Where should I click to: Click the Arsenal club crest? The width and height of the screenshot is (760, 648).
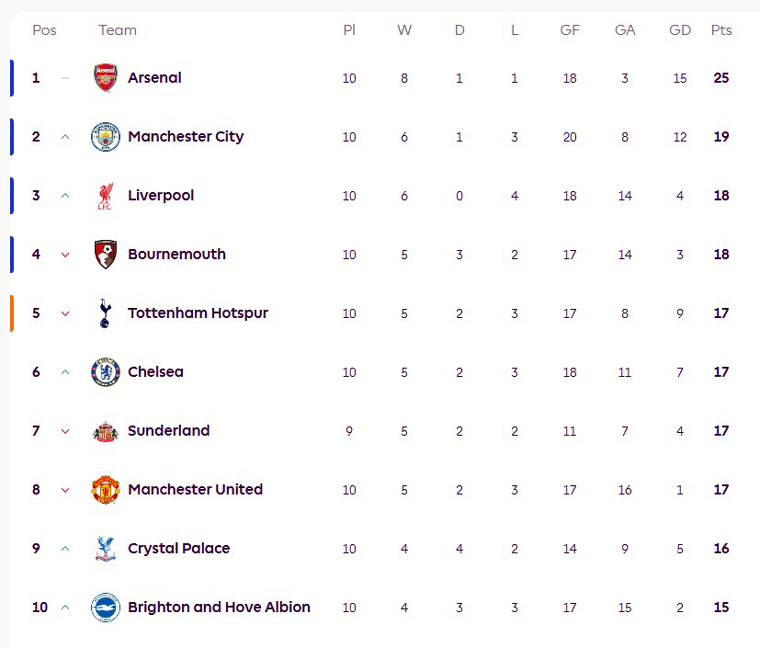point(105,78)
